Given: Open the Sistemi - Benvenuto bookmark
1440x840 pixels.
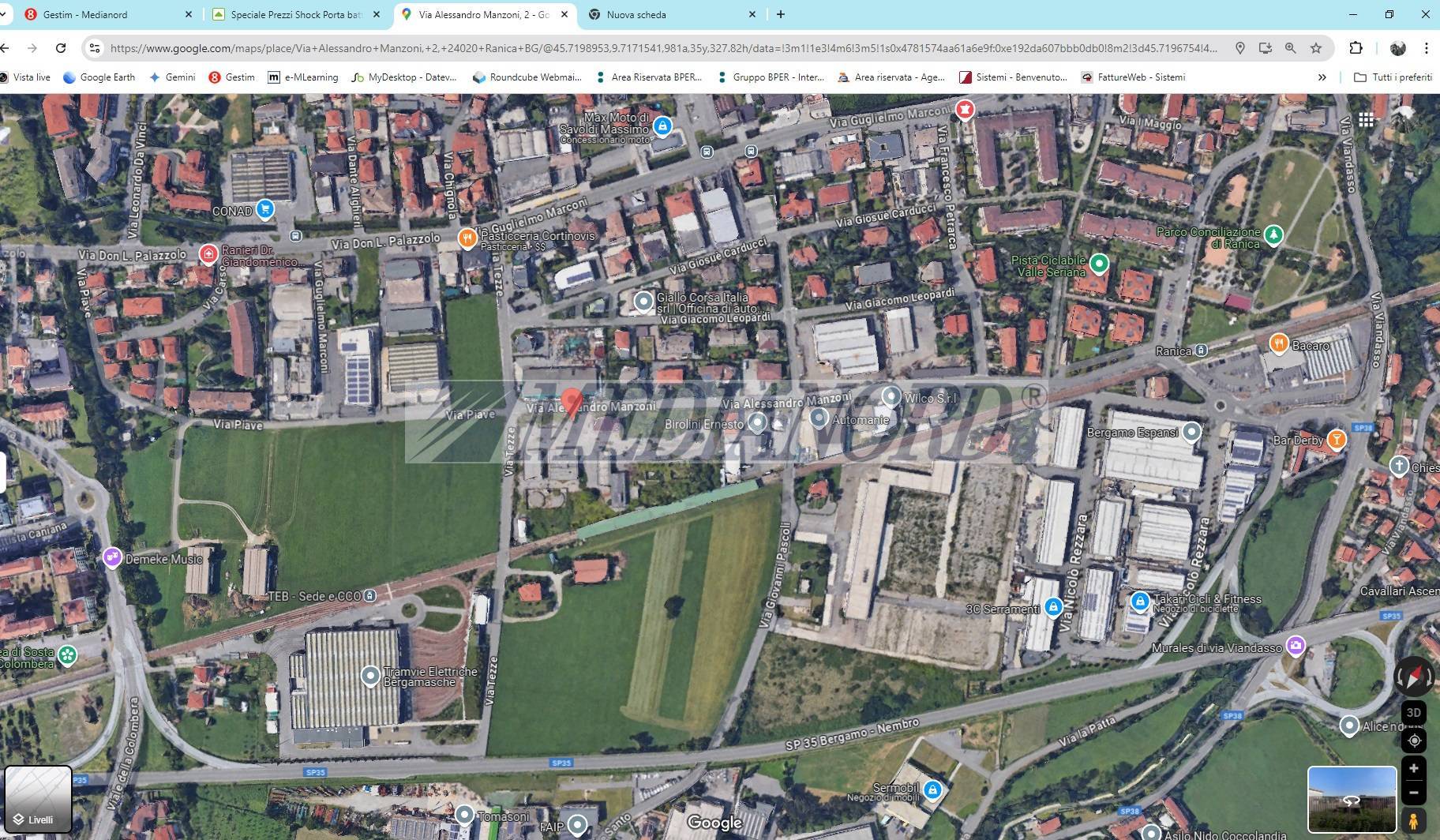Looking at the screenshot, I should pyautogui.click(x=1013, y=77).
